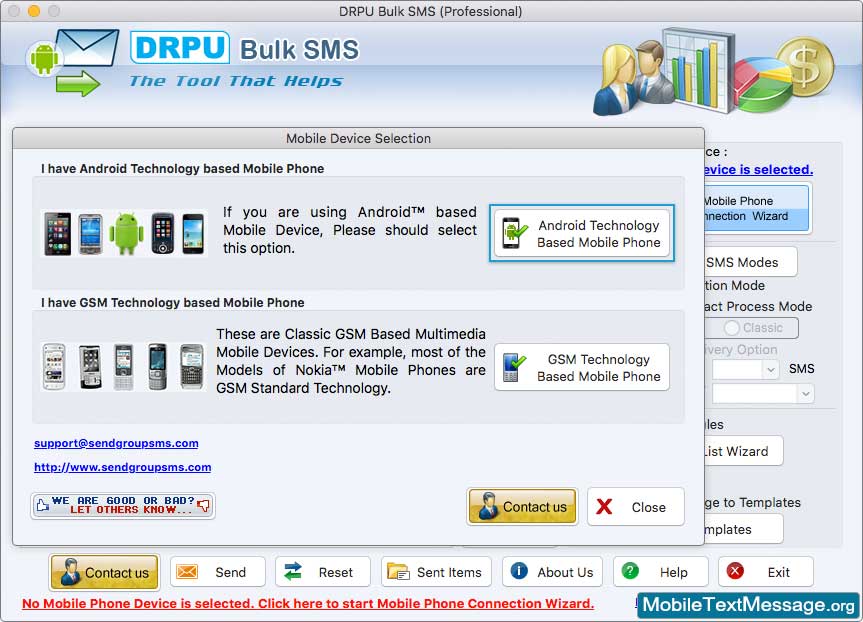Select the Classic radio option
This screenshot has width=863, height=622.
point(731,328)
